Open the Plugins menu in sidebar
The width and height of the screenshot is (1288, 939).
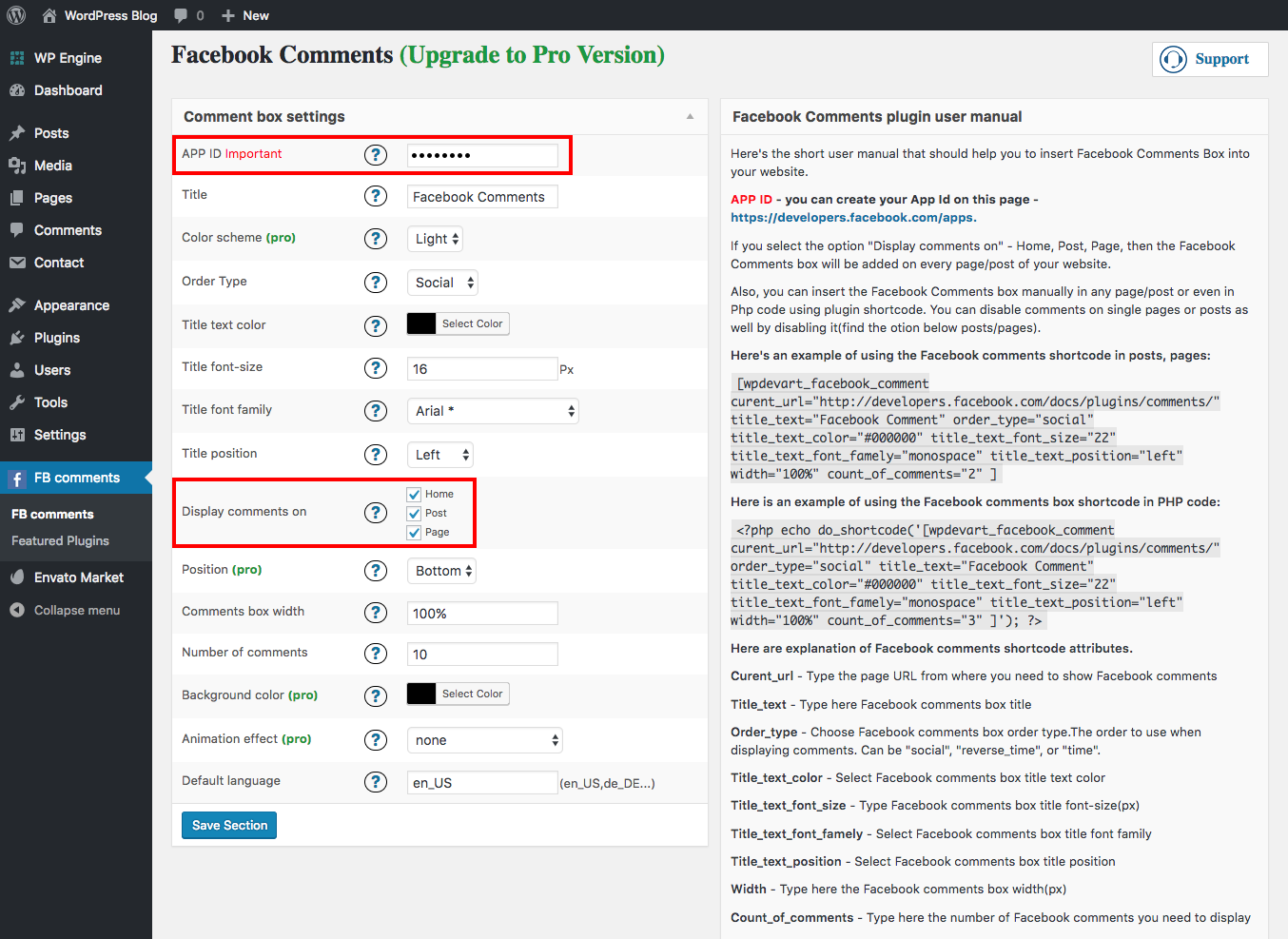click(x=57, y=338)
